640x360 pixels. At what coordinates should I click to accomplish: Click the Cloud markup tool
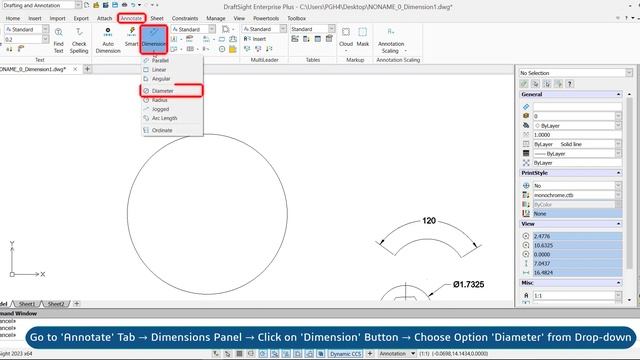pyautogui.click(x=346, y=38)
